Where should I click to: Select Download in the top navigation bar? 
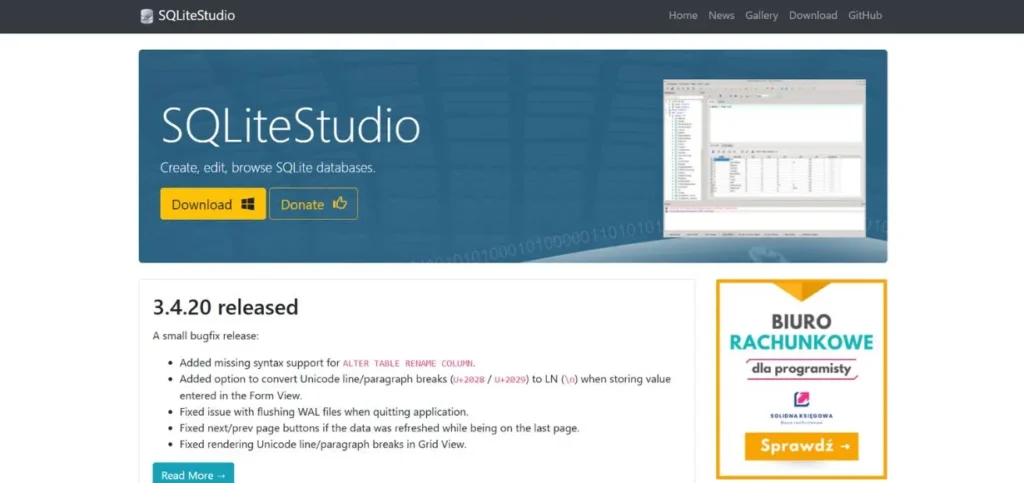pos(813,16)
